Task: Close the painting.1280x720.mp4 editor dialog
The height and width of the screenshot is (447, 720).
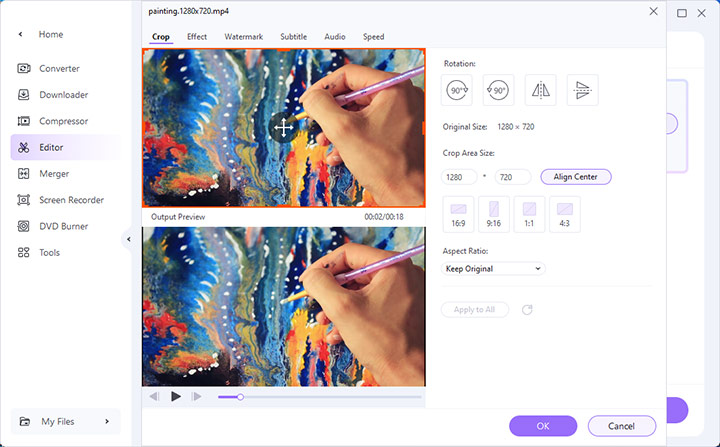Action: 653,11
